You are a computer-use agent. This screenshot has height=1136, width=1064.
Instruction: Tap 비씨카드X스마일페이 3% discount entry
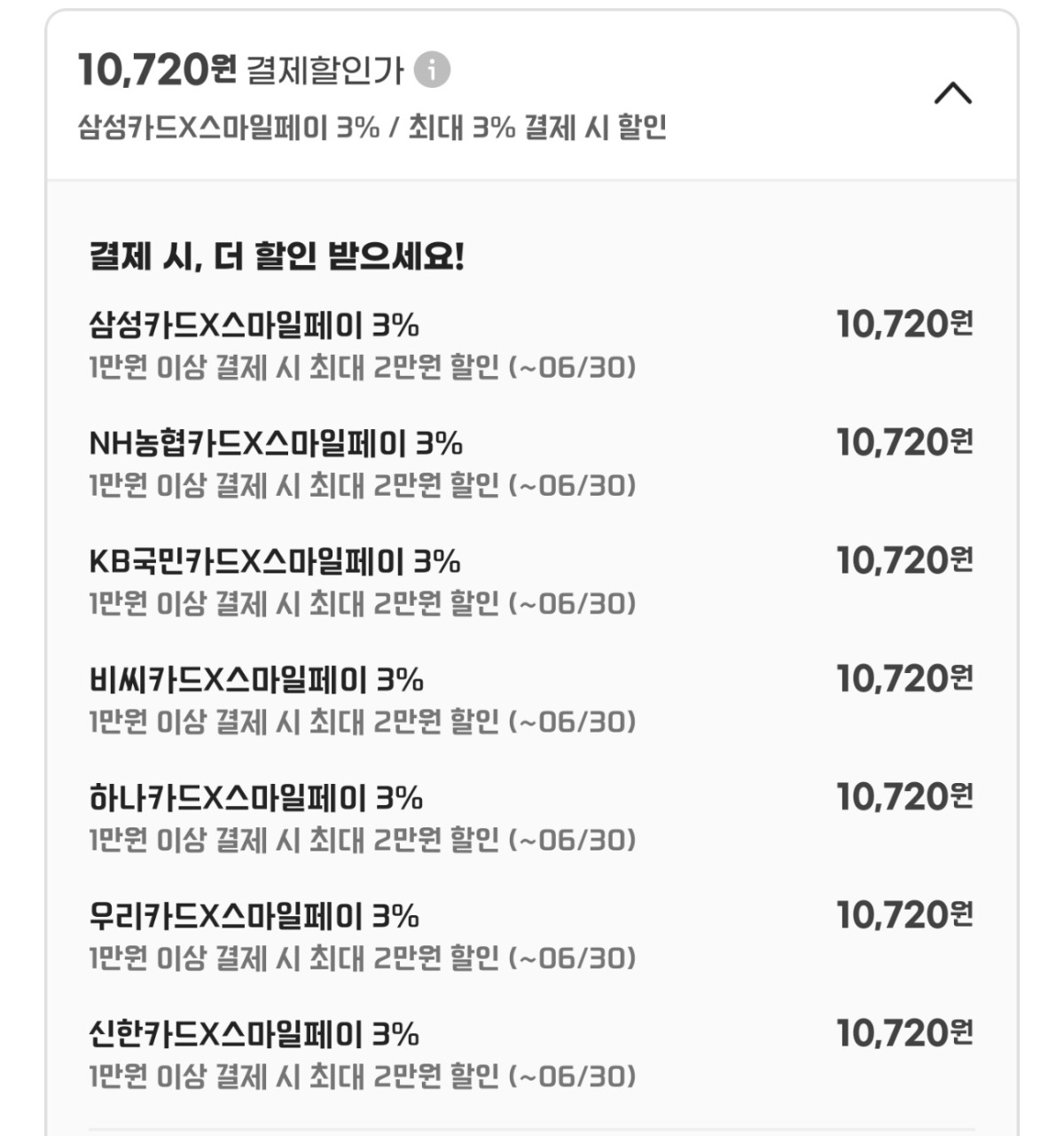pyautogui.click(x=256, y=680)
